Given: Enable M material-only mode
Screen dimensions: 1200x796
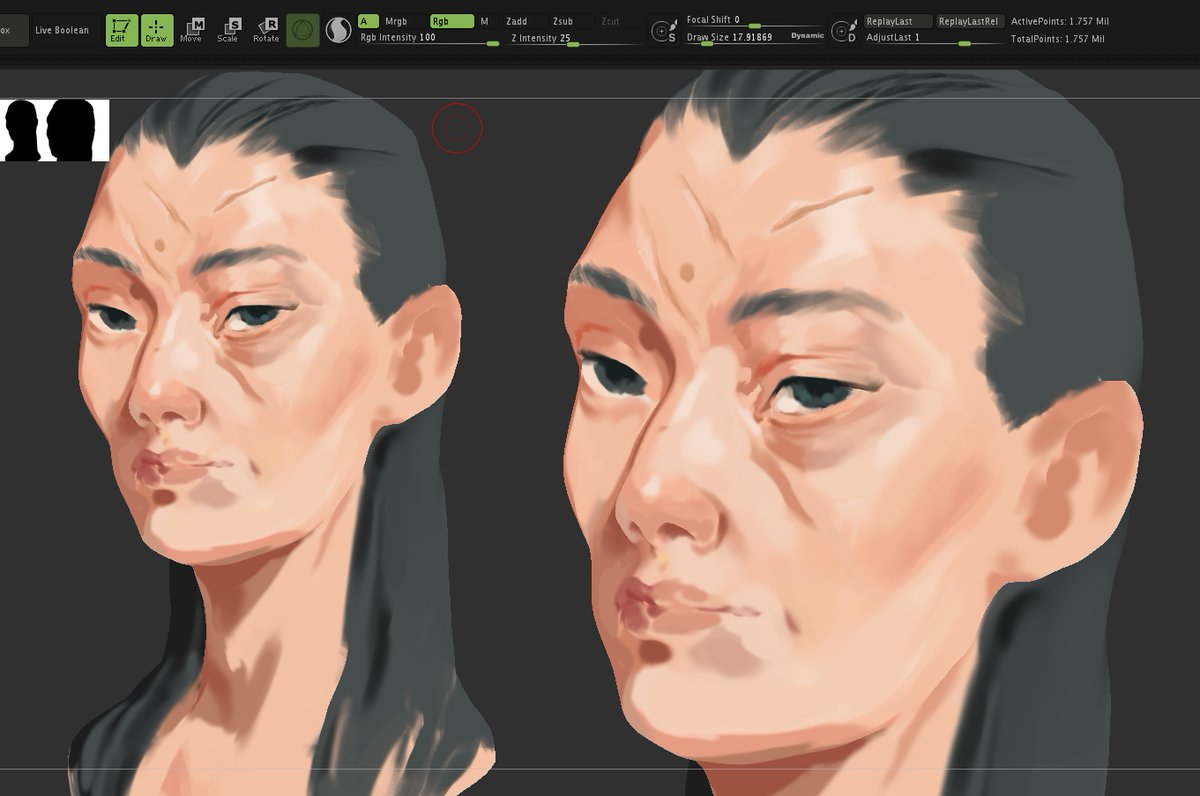Looking at the screenshot, I should click(x=485, y=21).
